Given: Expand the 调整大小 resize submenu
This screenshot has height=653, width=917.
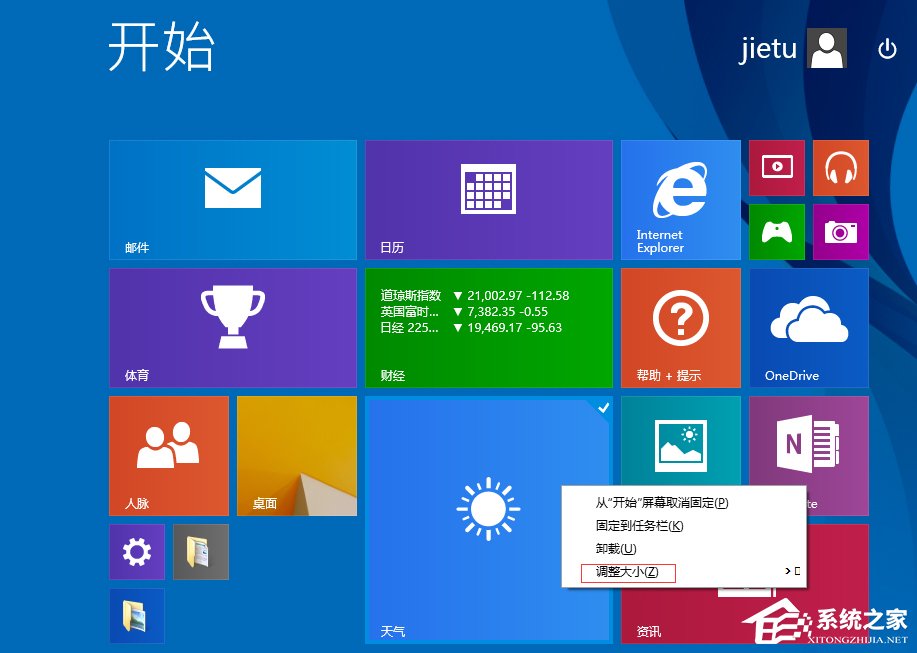Looking at the screenshot, I should [625, 574].
